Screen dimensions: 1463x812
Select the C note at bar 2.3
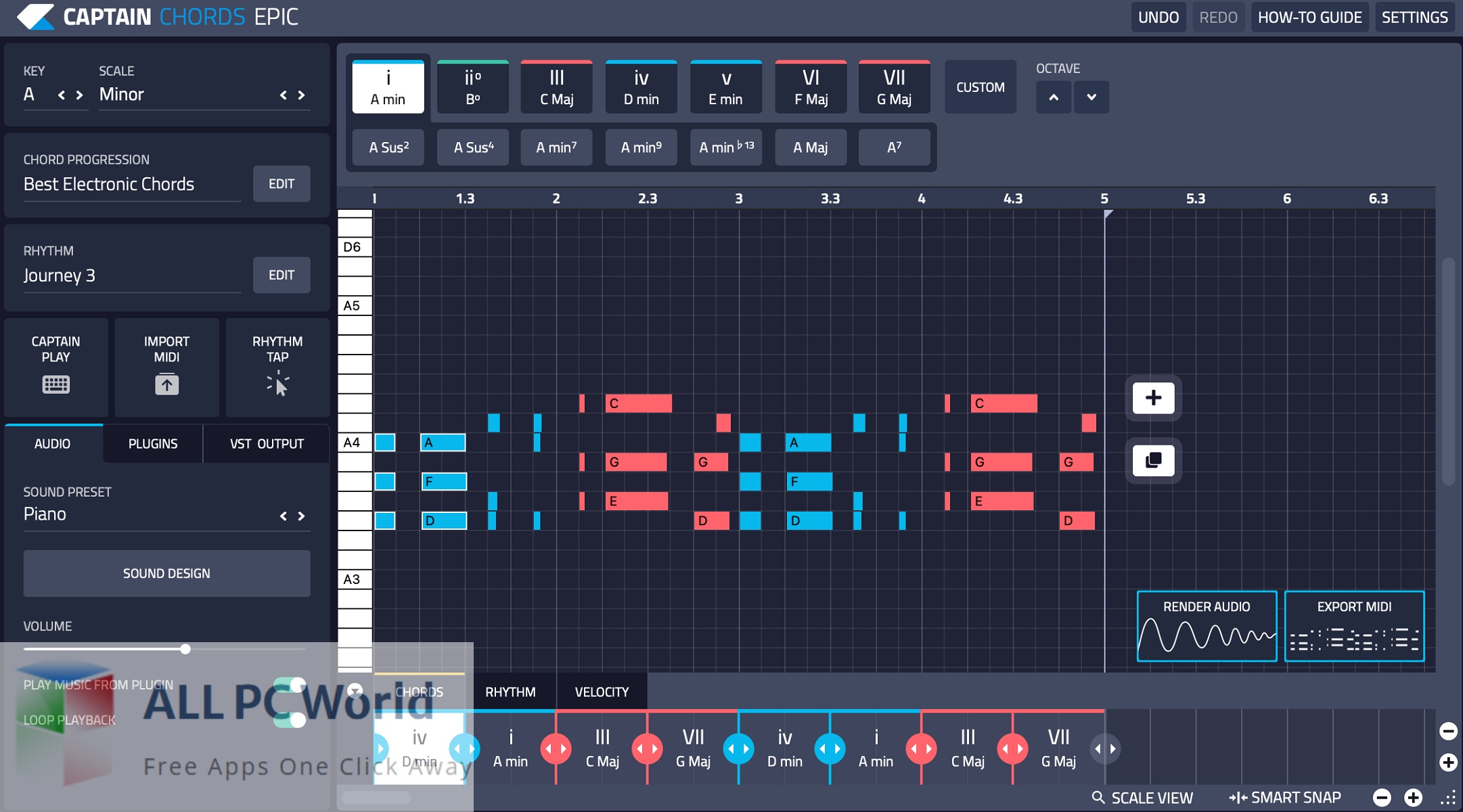tap(638, 403)
